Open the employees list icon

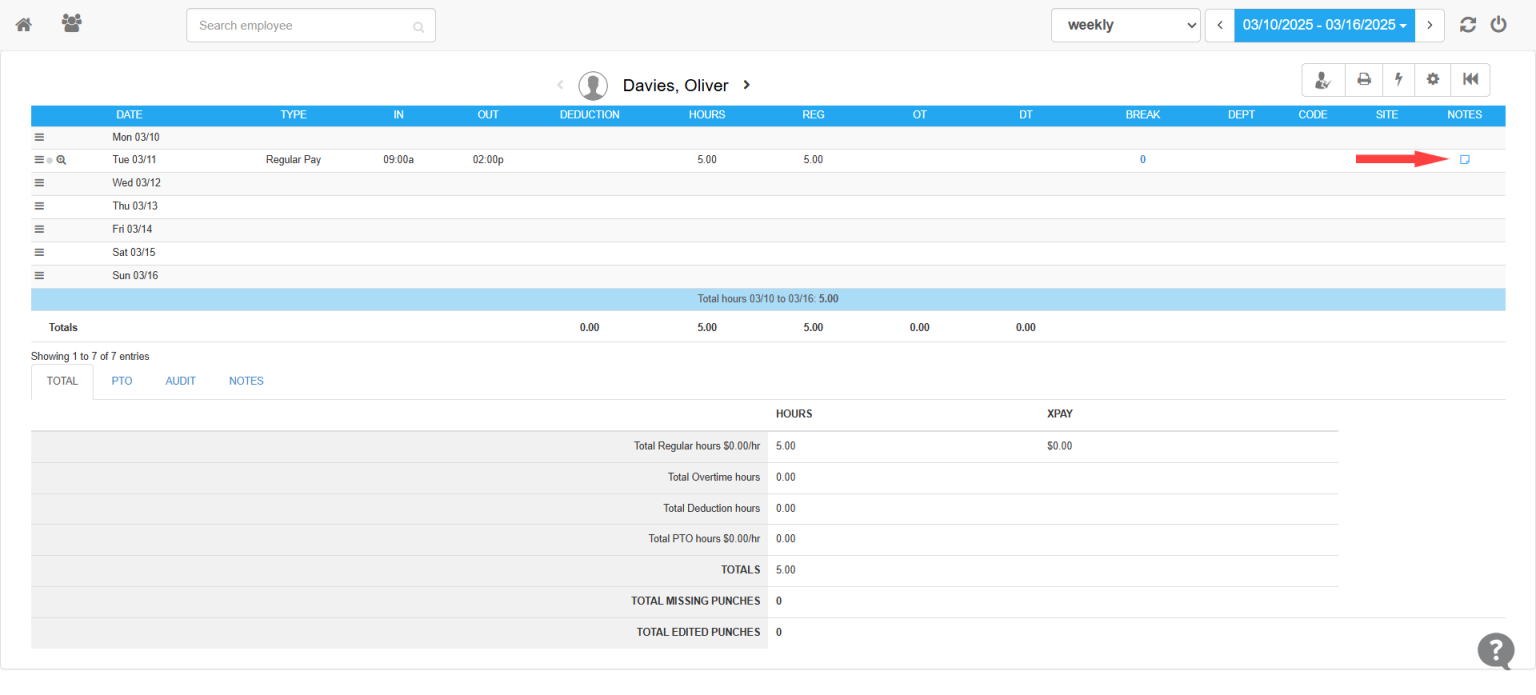tap(70, 23)
